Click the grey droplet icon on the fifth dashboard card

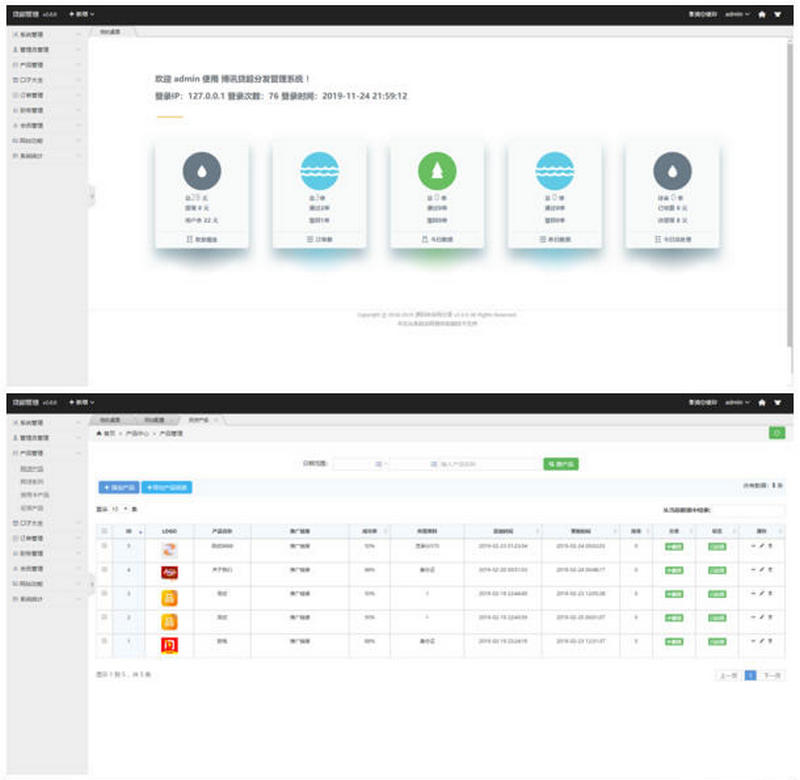[672, 171]
